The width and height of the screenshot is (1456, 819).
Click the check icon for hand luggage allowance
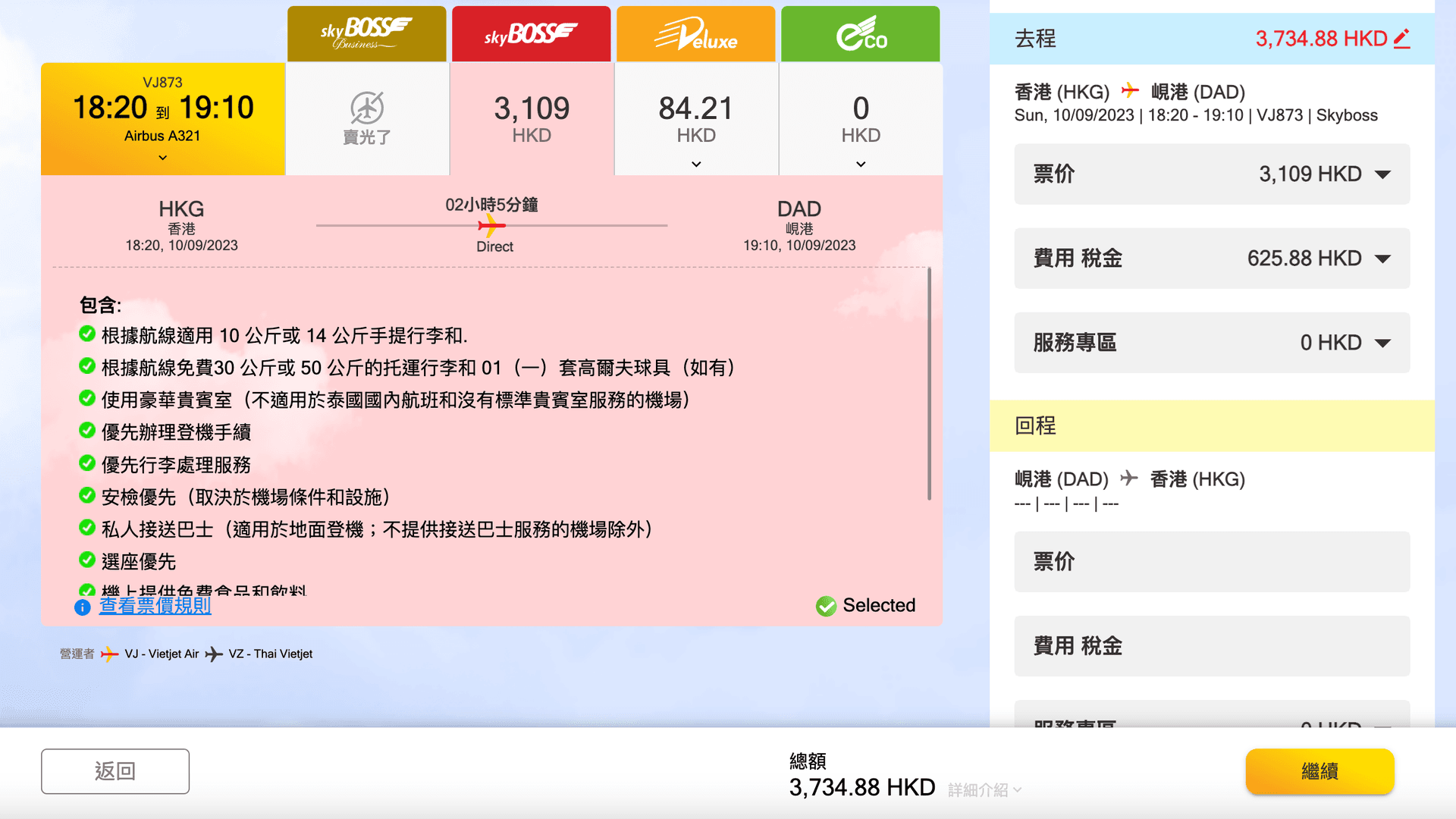pos(87,334)
